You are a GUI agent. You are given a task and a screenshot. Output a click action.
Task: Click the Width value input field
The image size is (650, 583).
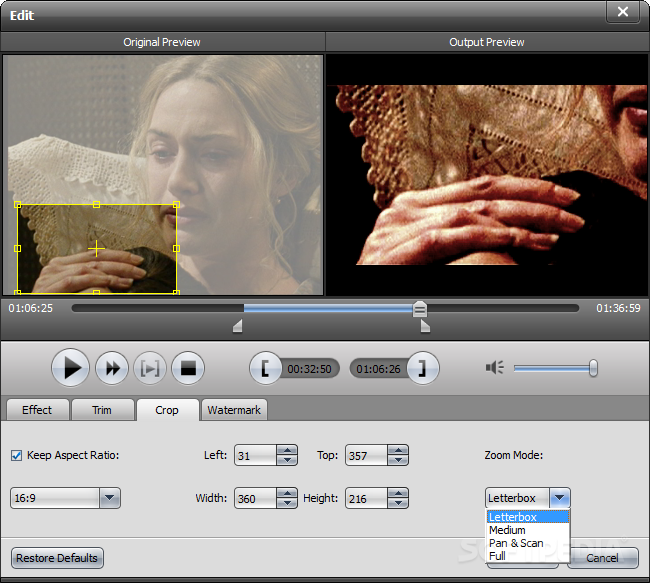(255, 498)
